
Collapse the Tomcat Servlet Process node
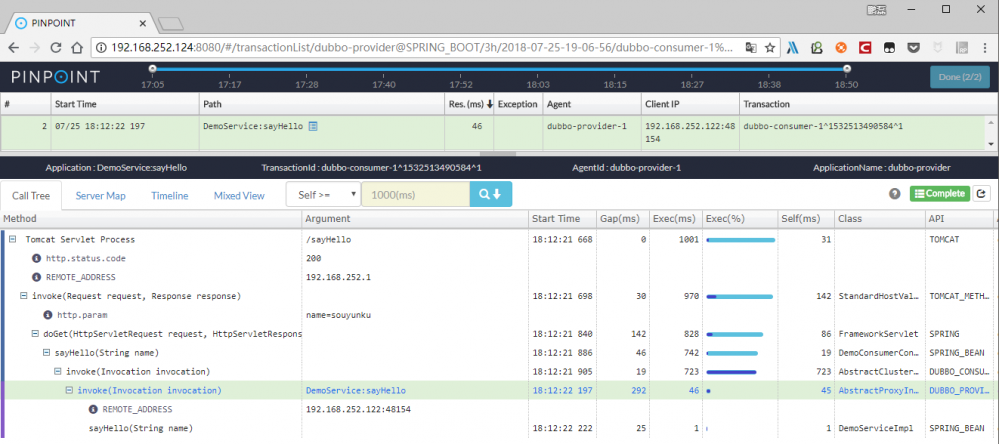click(13, 240)
